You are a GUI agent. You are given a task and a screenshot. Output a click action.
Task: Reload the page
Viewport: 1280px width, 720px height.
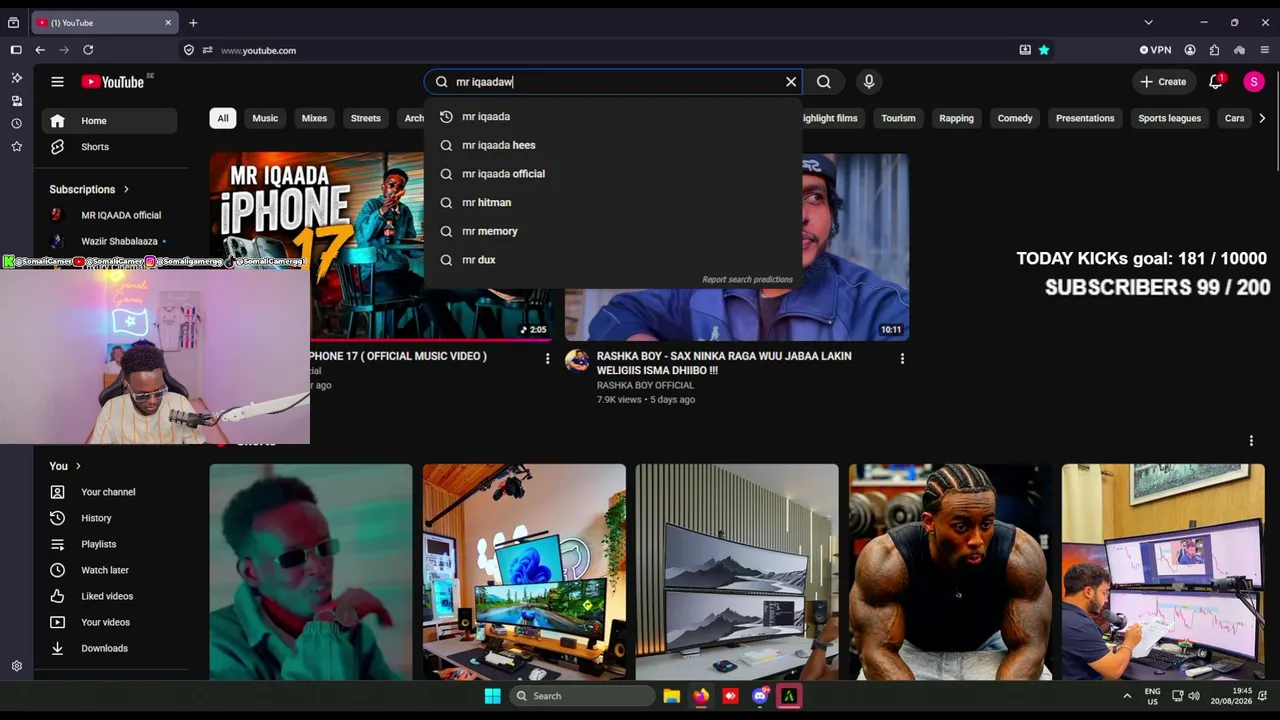pos(88,50)
